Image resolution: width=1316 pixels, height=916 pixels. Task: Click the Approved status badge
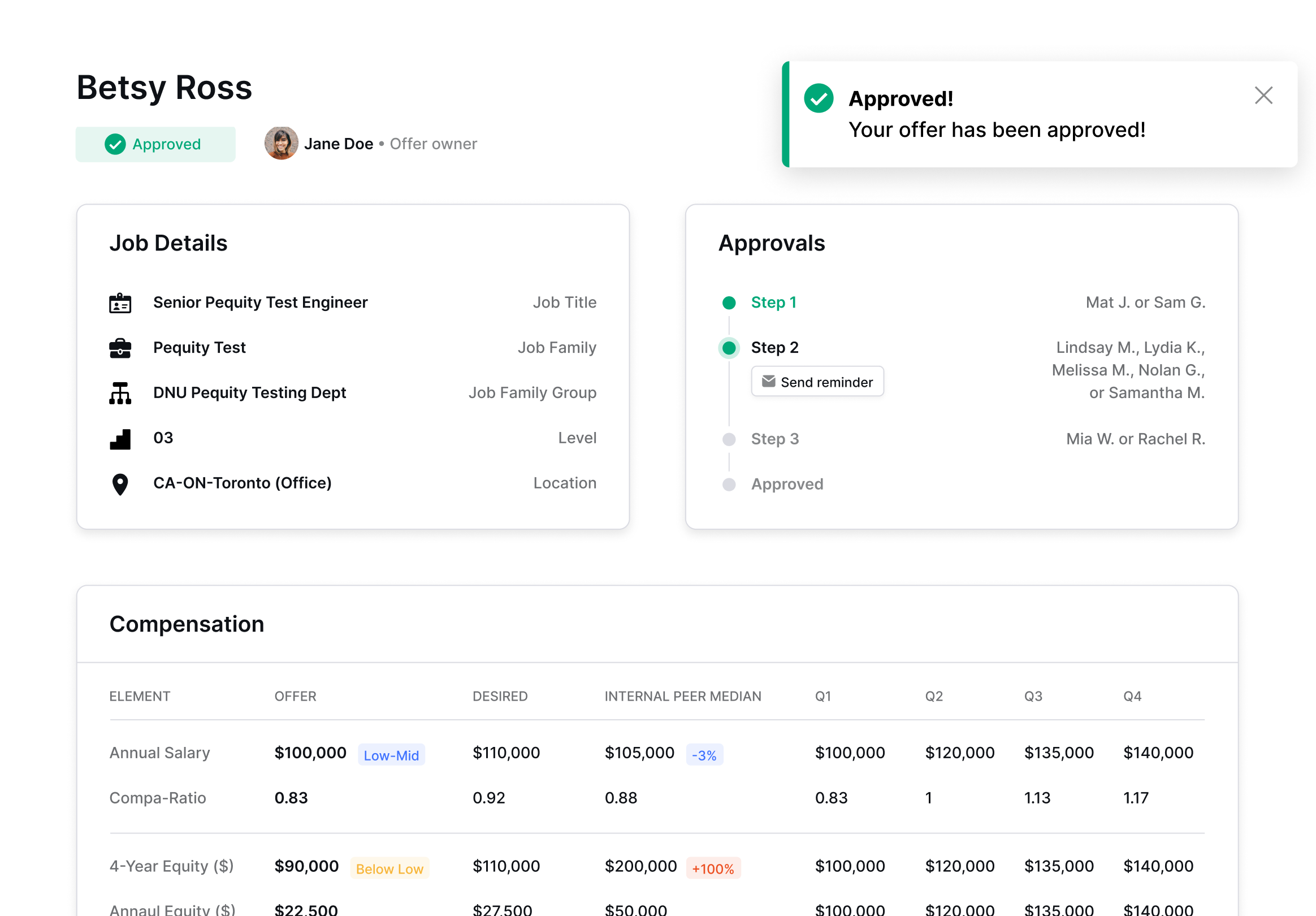pyautogui.click(x=155, y=144)
